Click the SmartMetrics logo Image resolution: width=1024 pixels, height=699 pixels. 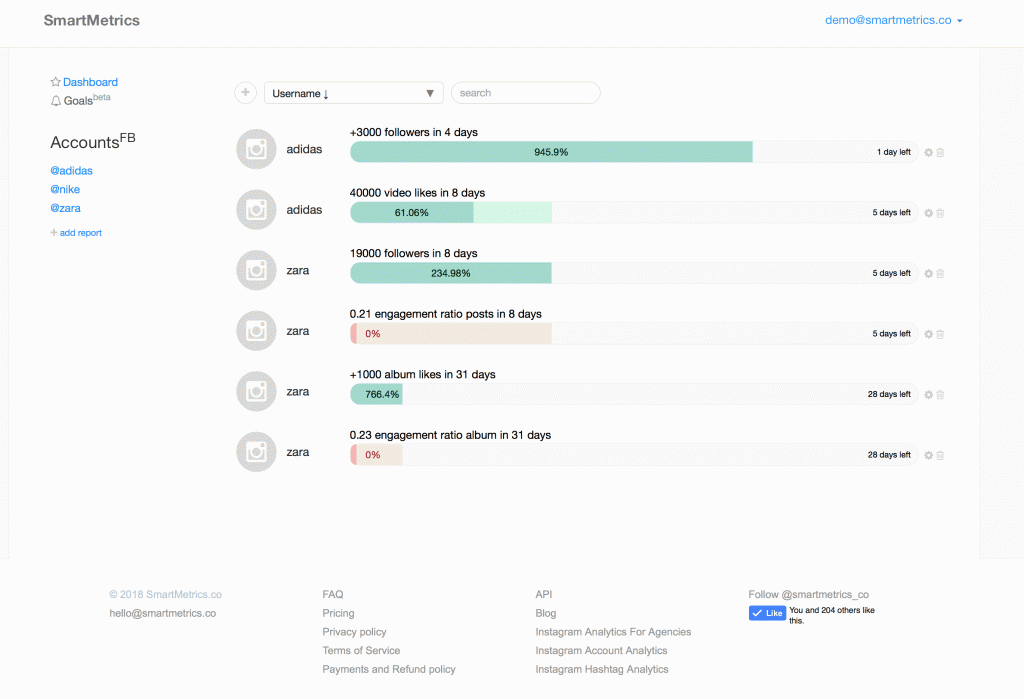tap(91, 20)
